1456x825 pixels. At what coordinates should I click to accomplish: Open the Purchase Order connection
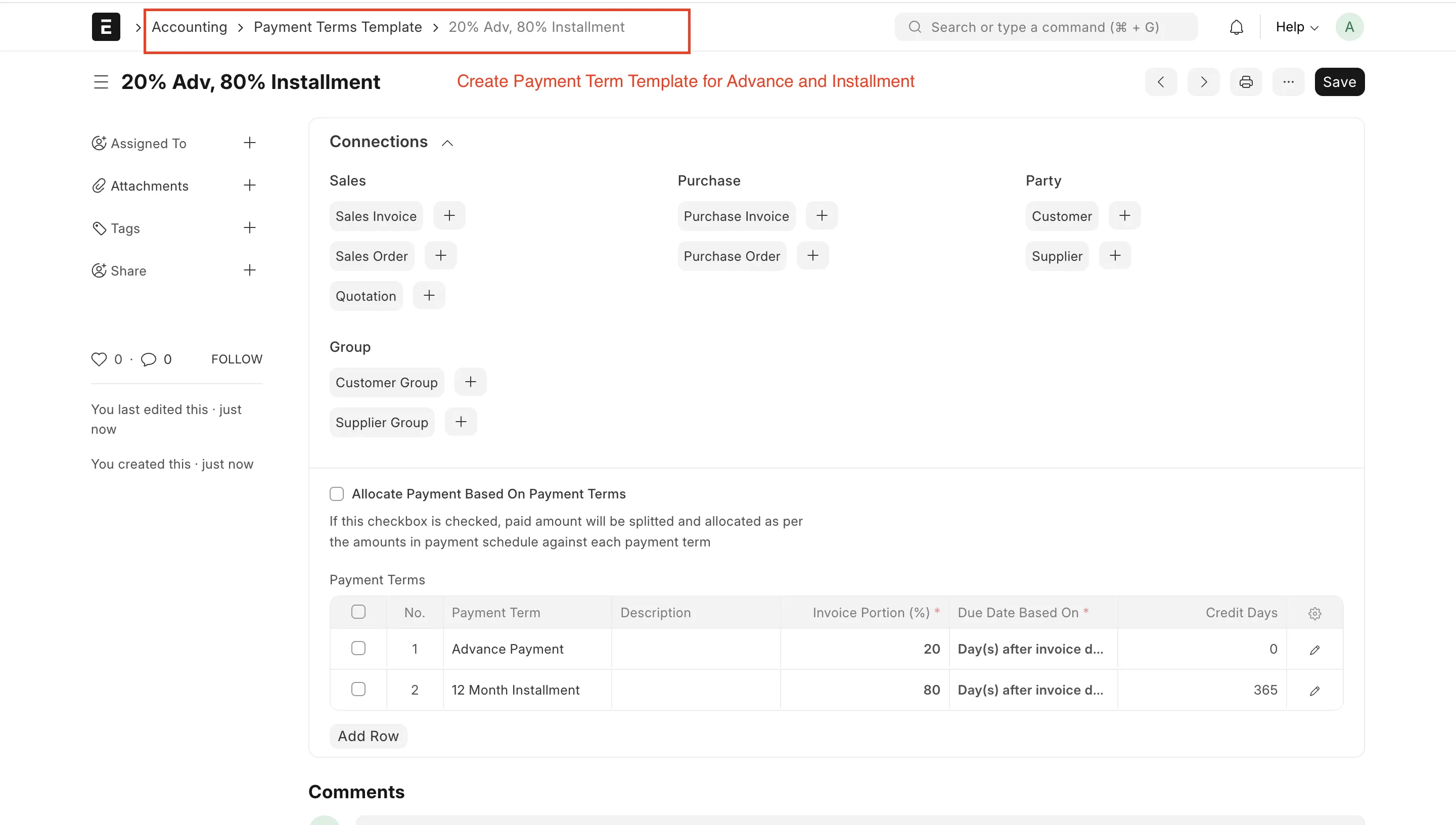[x=732, y=256]
